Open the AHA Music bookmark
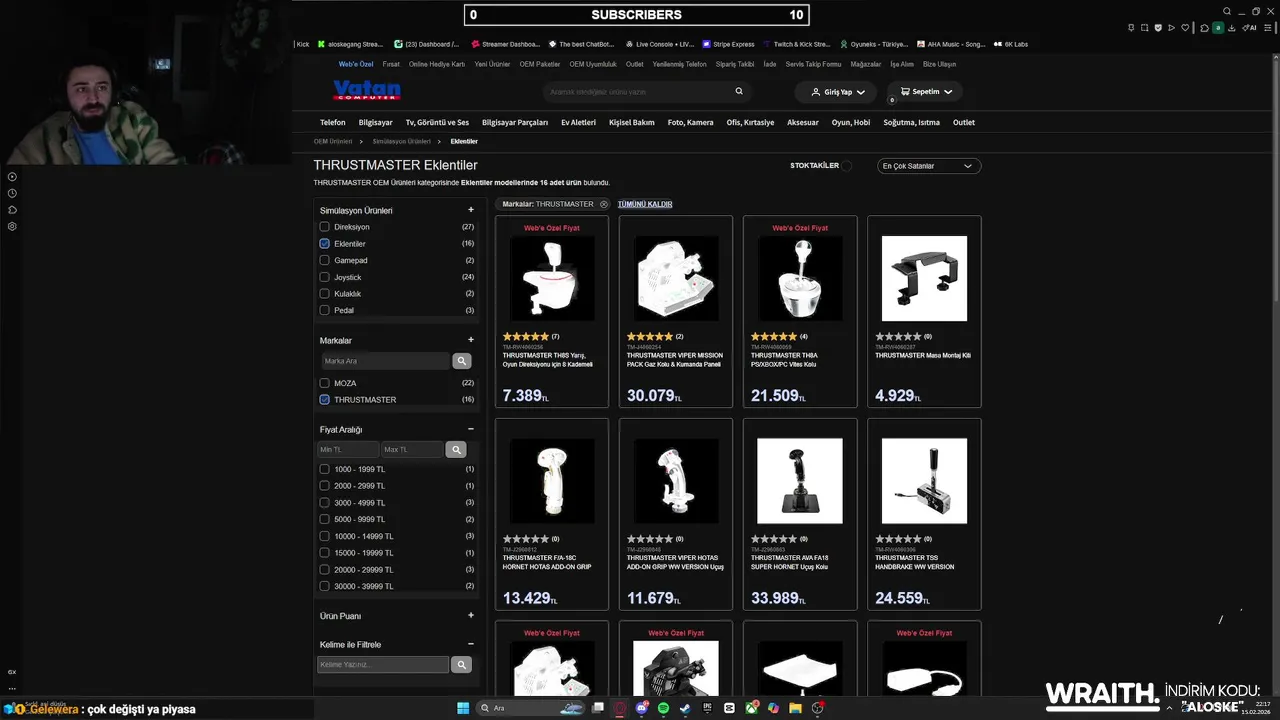 click(950, 44)
